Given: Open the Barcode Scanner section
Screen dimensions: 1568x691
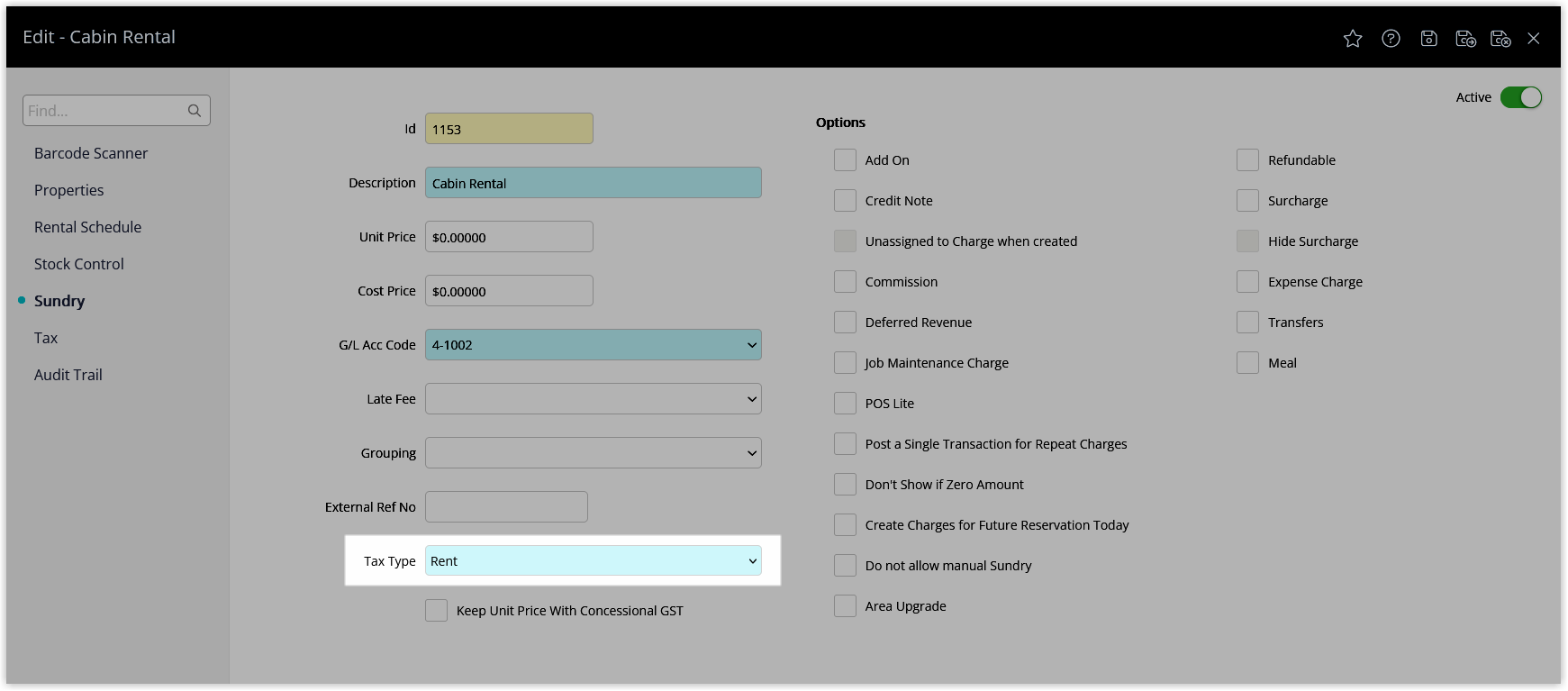Looking at the screenshot, I should pos(91,153).
